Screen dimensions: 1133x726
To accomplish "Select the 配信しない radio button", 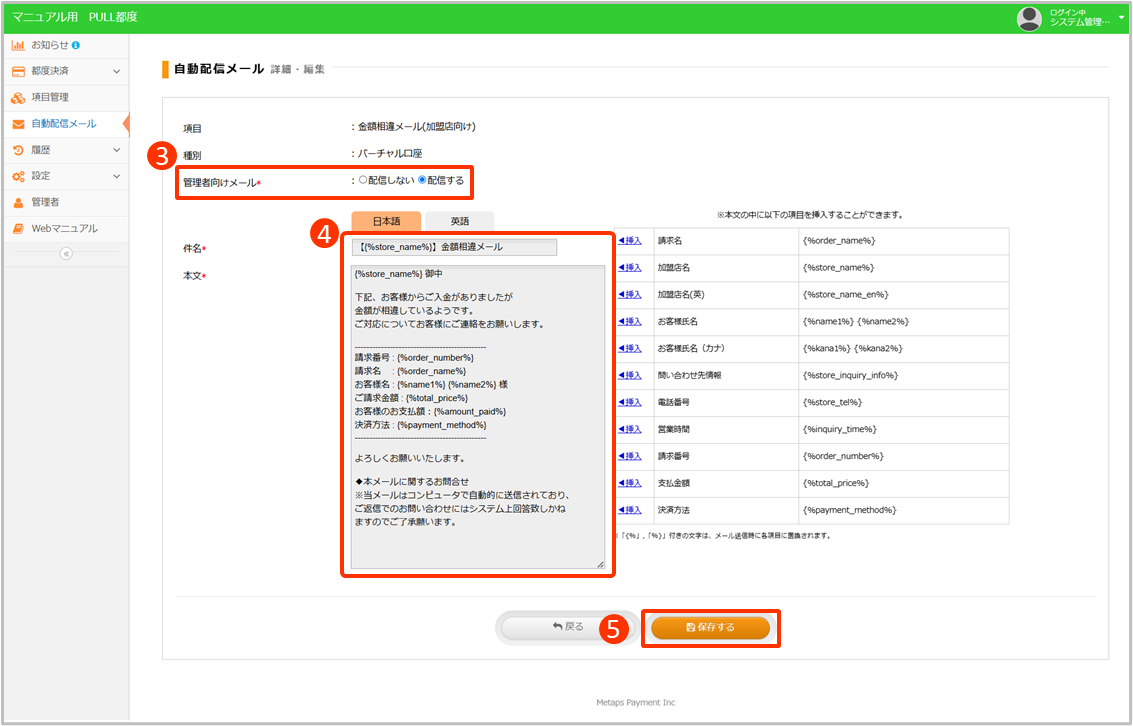I will pyautogui.click(x=363, y=180).
